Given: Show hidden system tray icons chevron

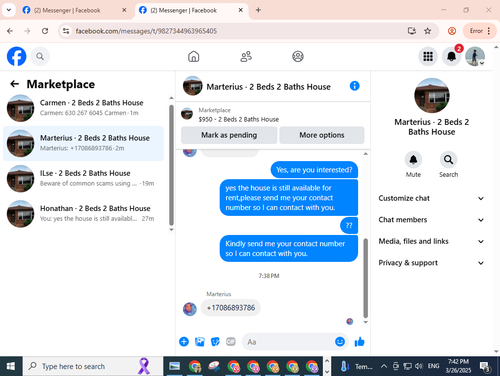Looking at the screenshot, I should tap(384, 366).
